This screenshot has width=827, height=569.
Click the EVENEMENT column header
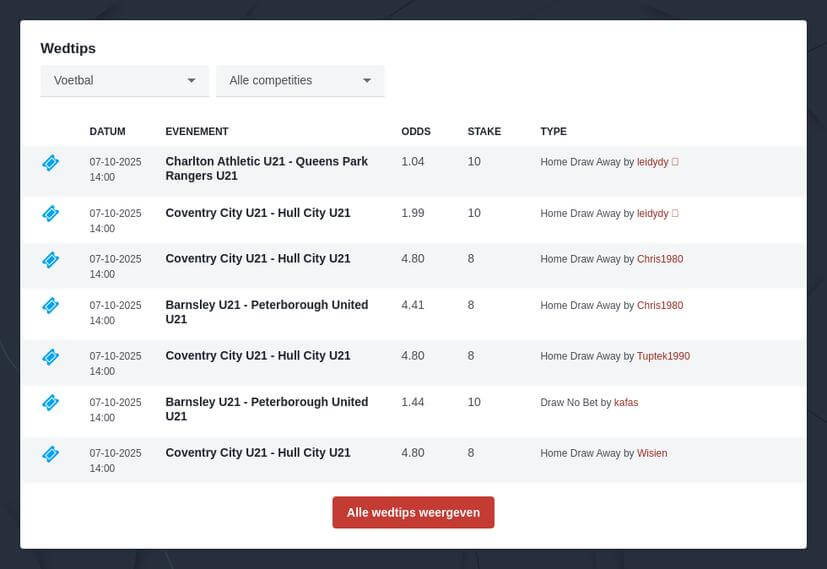(197, 132)
